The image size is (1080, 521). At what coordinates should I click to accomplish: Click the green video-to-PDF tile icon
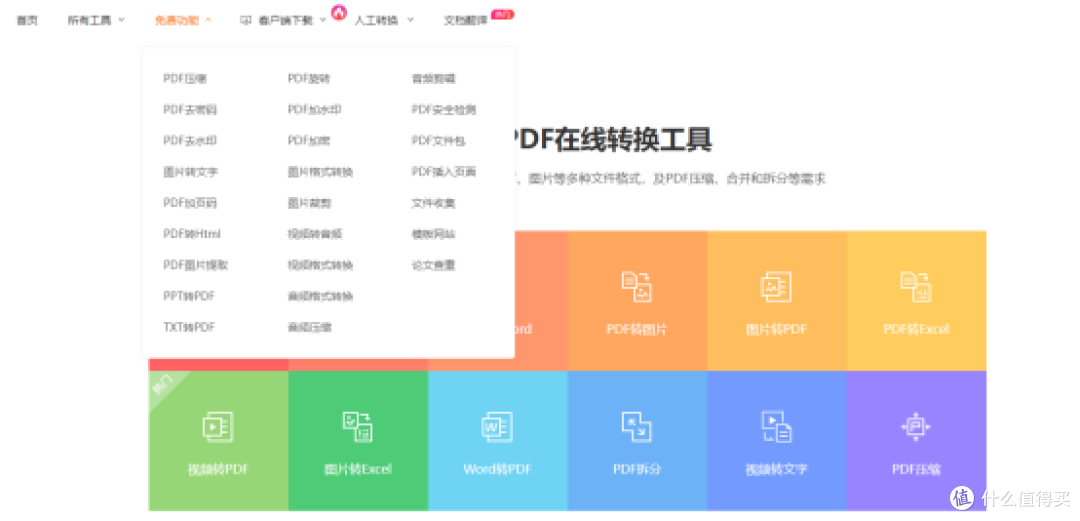point(218,427)
